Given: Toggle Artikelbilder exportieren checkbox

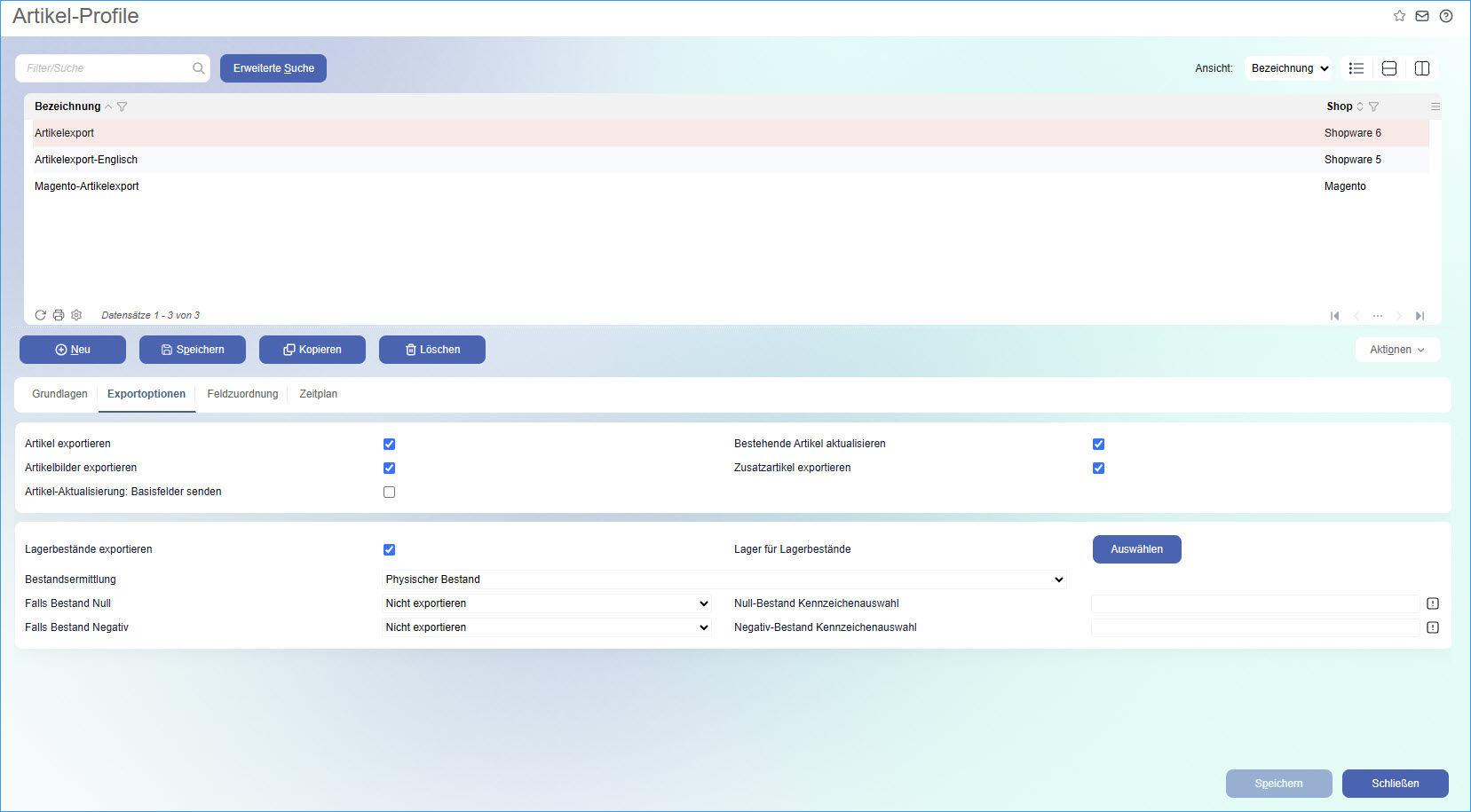Looking at the screenshot, I should (x=389, y=468).
